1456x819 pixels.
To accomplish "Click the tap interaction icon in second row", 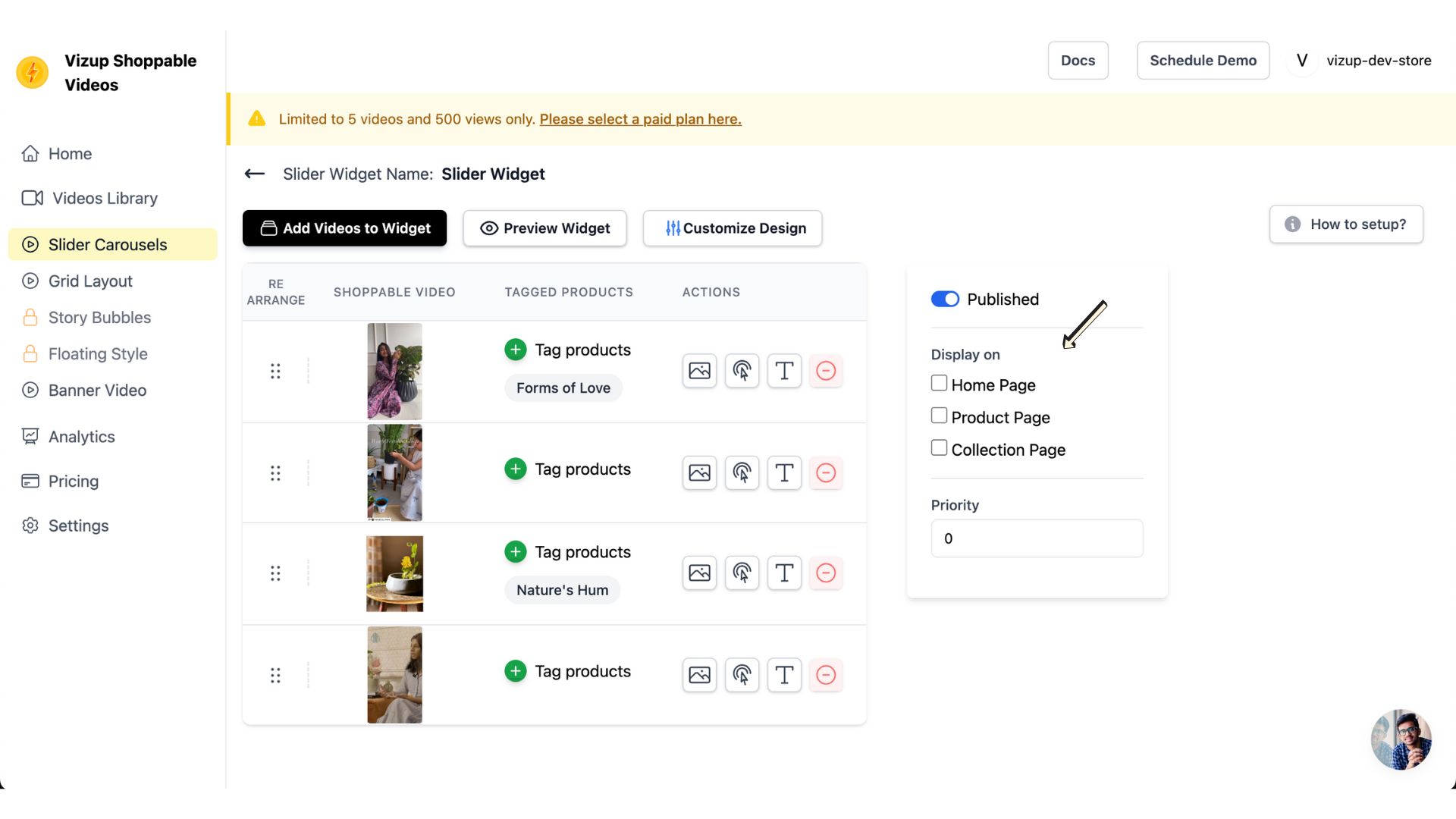I will (742, 472).
